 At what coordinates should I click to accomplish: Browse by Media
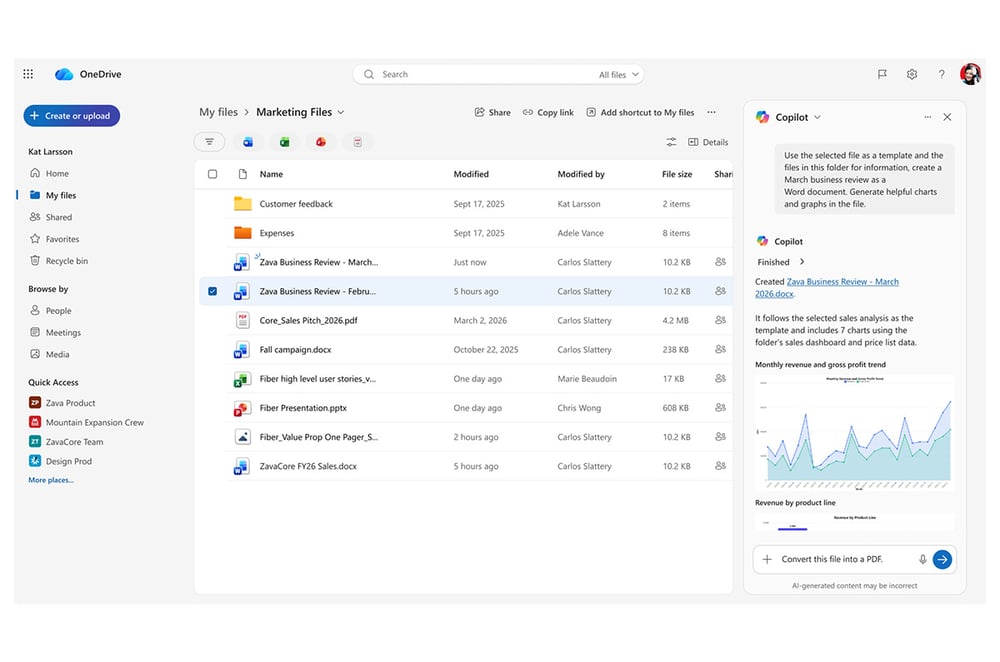pyautogui.click(x=50, y=354)
